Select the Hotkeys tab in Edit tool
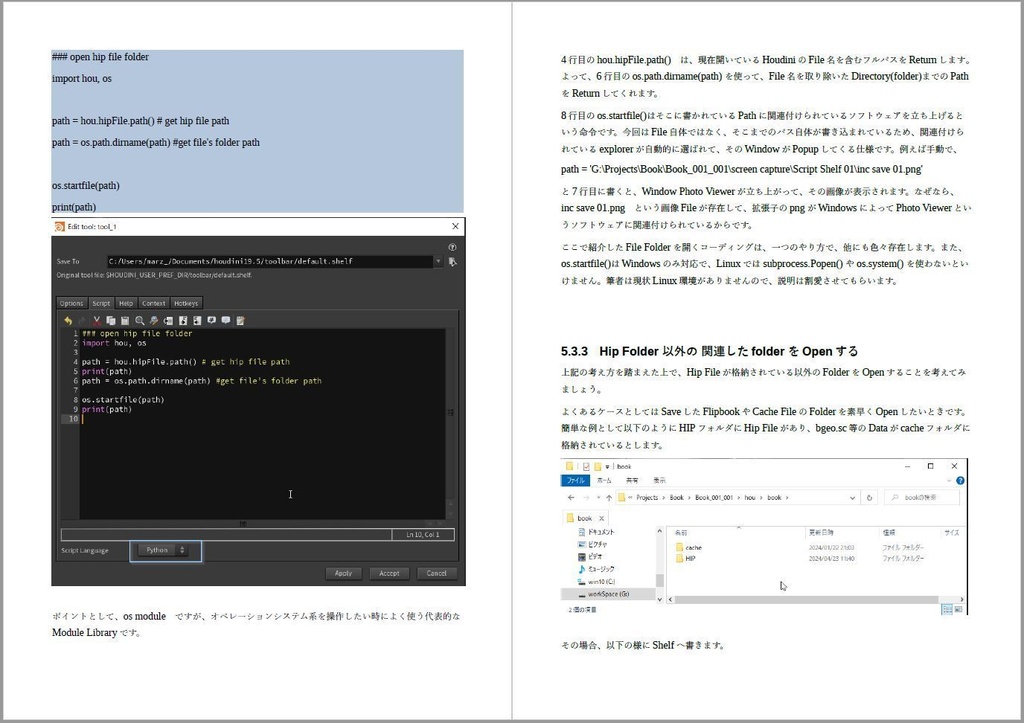 [186, 303]
